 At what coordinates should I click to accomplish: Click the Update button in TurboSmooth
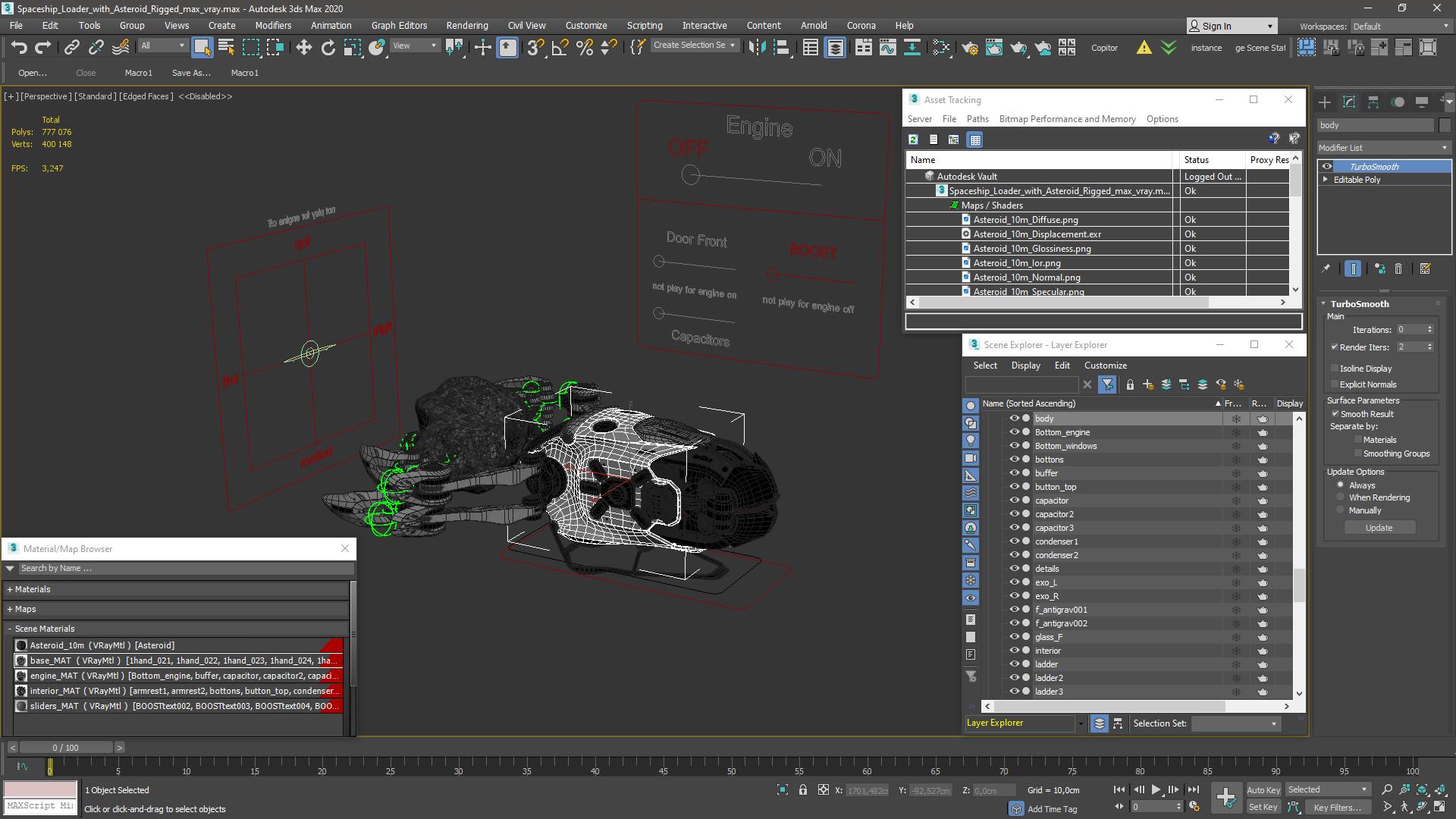click(1379, 528)
